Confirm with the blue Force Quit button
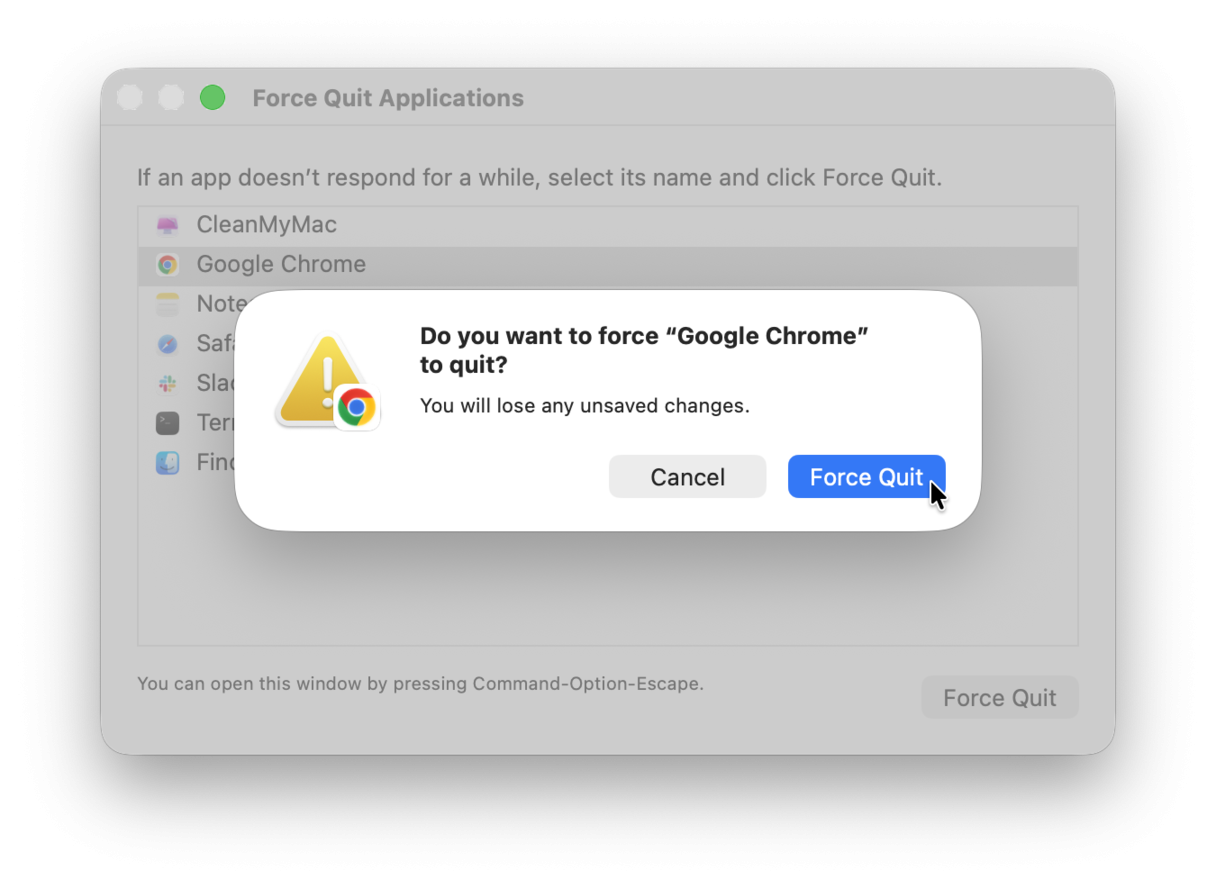 tap(866, 476)
